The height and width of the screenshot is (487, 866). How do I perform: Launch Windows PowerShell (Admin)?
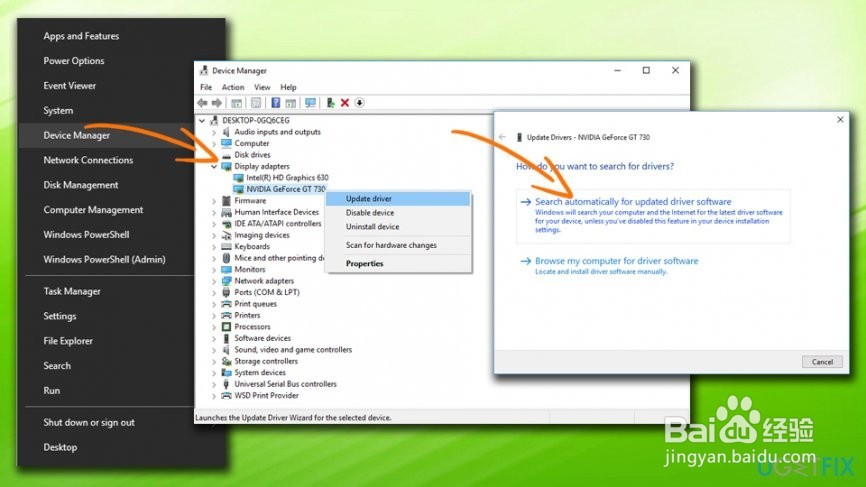click(104, 260)
